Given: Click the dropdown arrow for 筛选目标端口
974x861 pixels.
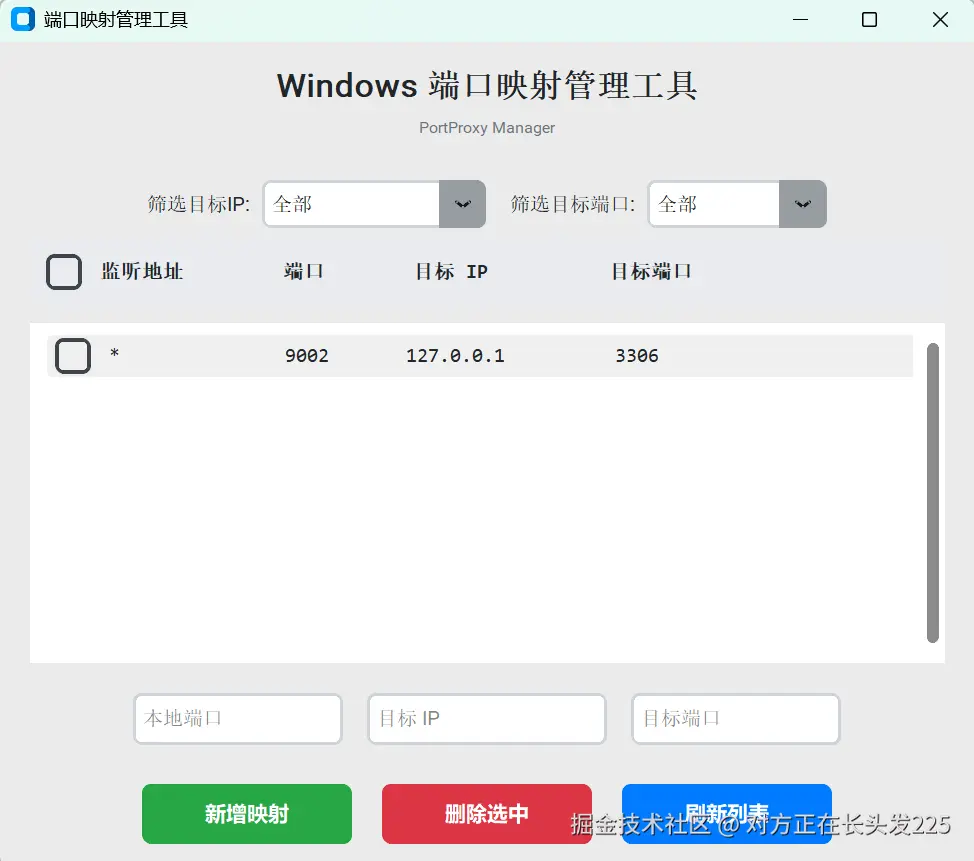Looking at the screenshot, I should tap(803, 204).
